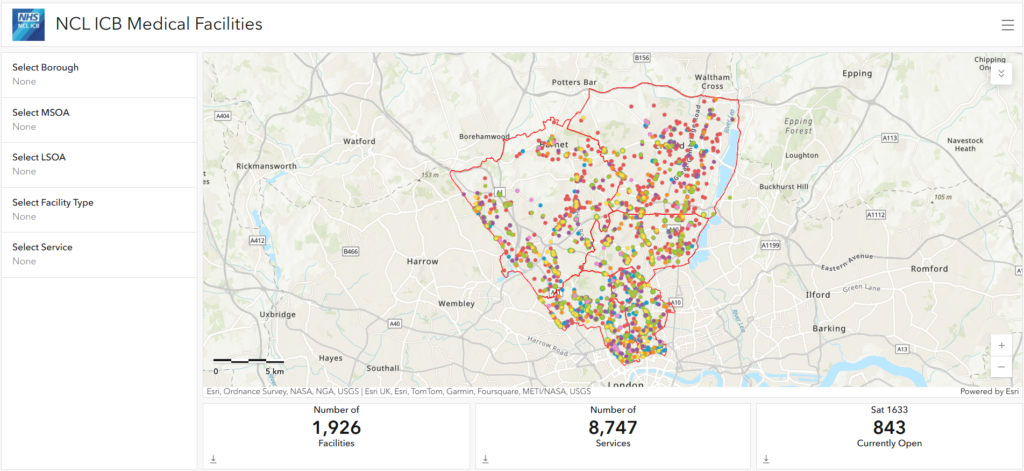Click the Uxbridge label on map
The height and width of the screenshot is (471, 1024).
click(x=278, y=314)
